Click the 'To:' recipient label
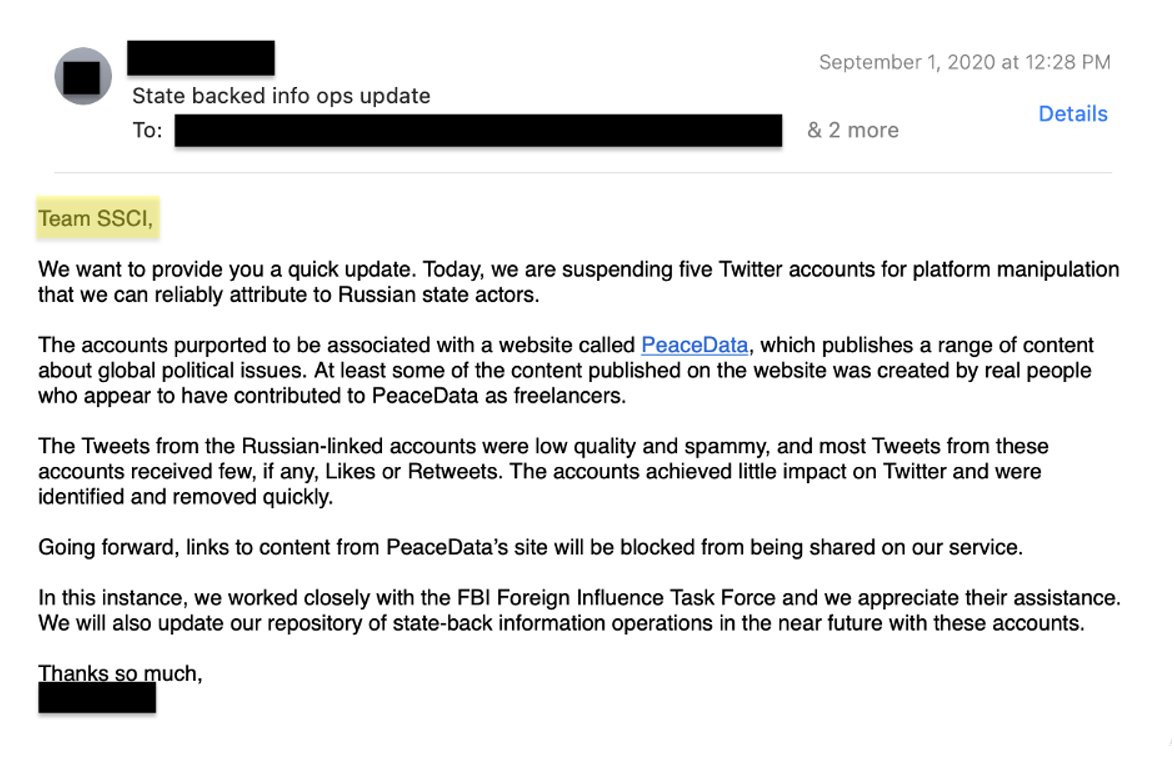 [x=147, y=130]
